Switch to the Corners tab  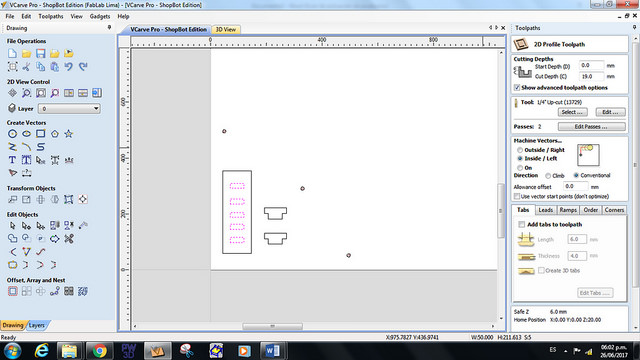tap(614, 210)
